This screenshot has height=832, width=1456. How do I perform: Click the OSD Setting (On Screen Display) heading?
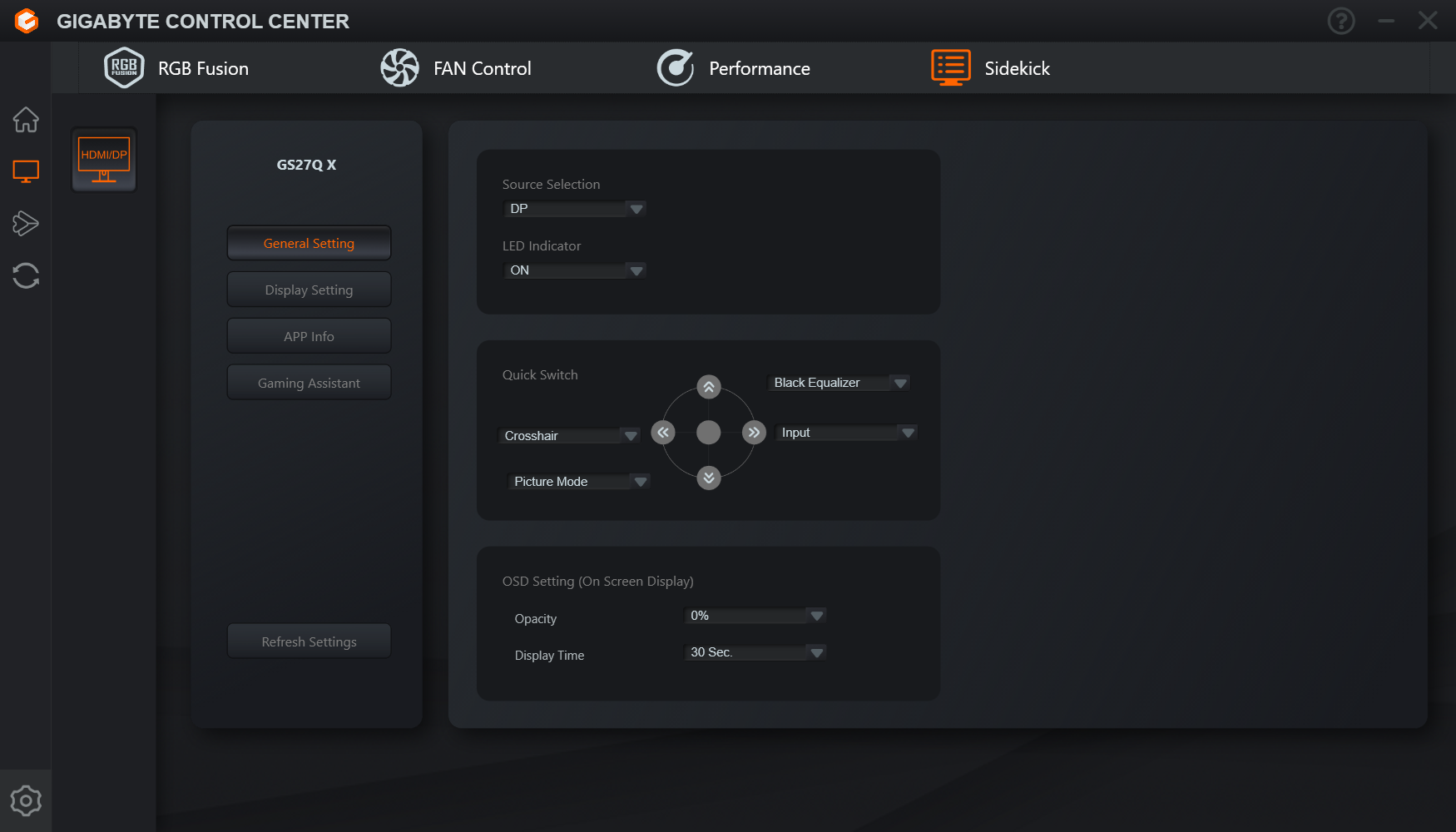tap(598, 582)
